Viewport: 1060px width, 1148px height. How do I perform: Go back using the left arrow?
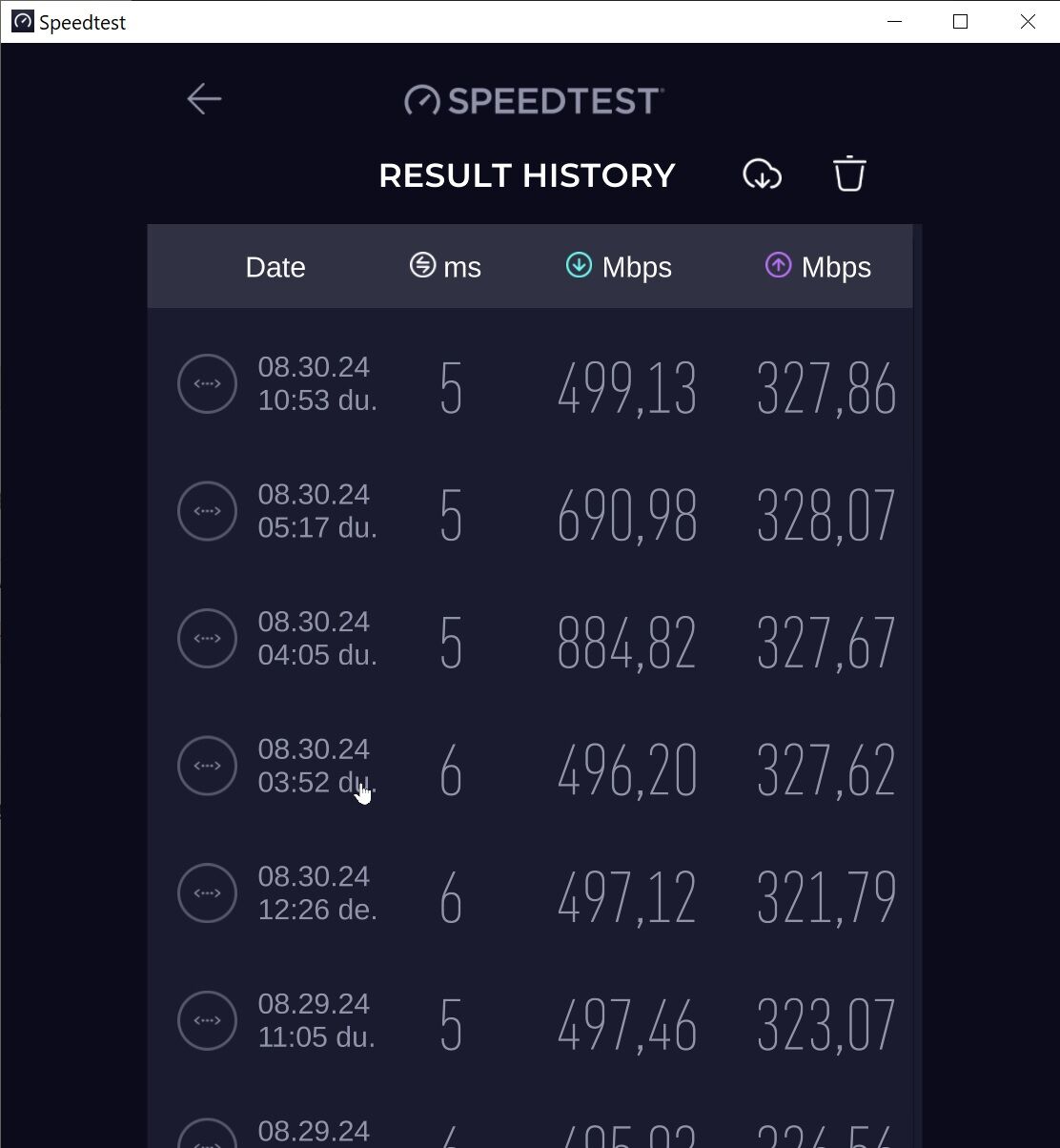click(204, 99)
